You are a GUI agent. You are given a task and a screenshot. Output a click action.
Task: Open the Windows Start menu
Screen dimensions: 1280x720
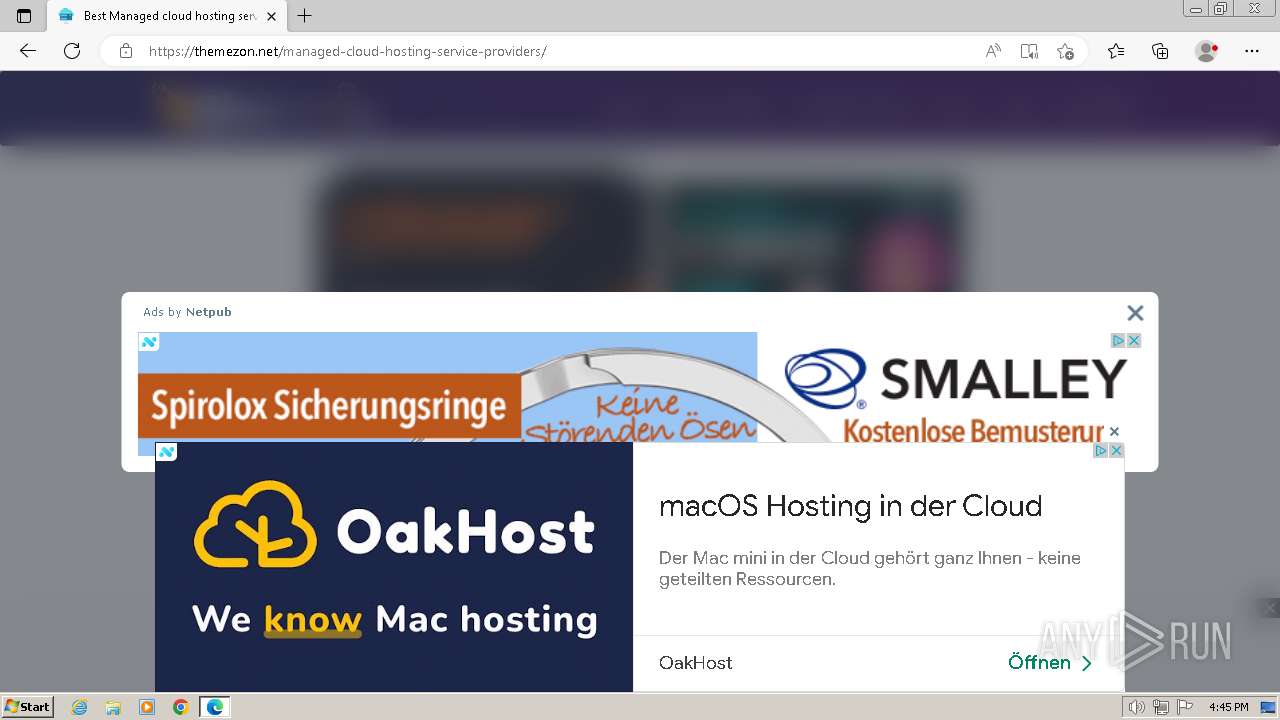(x=27, y=707)
